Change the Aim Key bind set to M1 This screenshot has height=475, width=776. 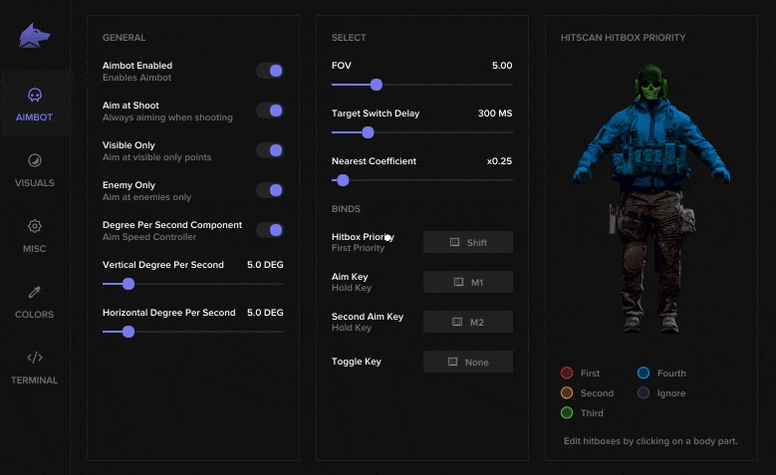pyautogui.click(x=468, y=282)
